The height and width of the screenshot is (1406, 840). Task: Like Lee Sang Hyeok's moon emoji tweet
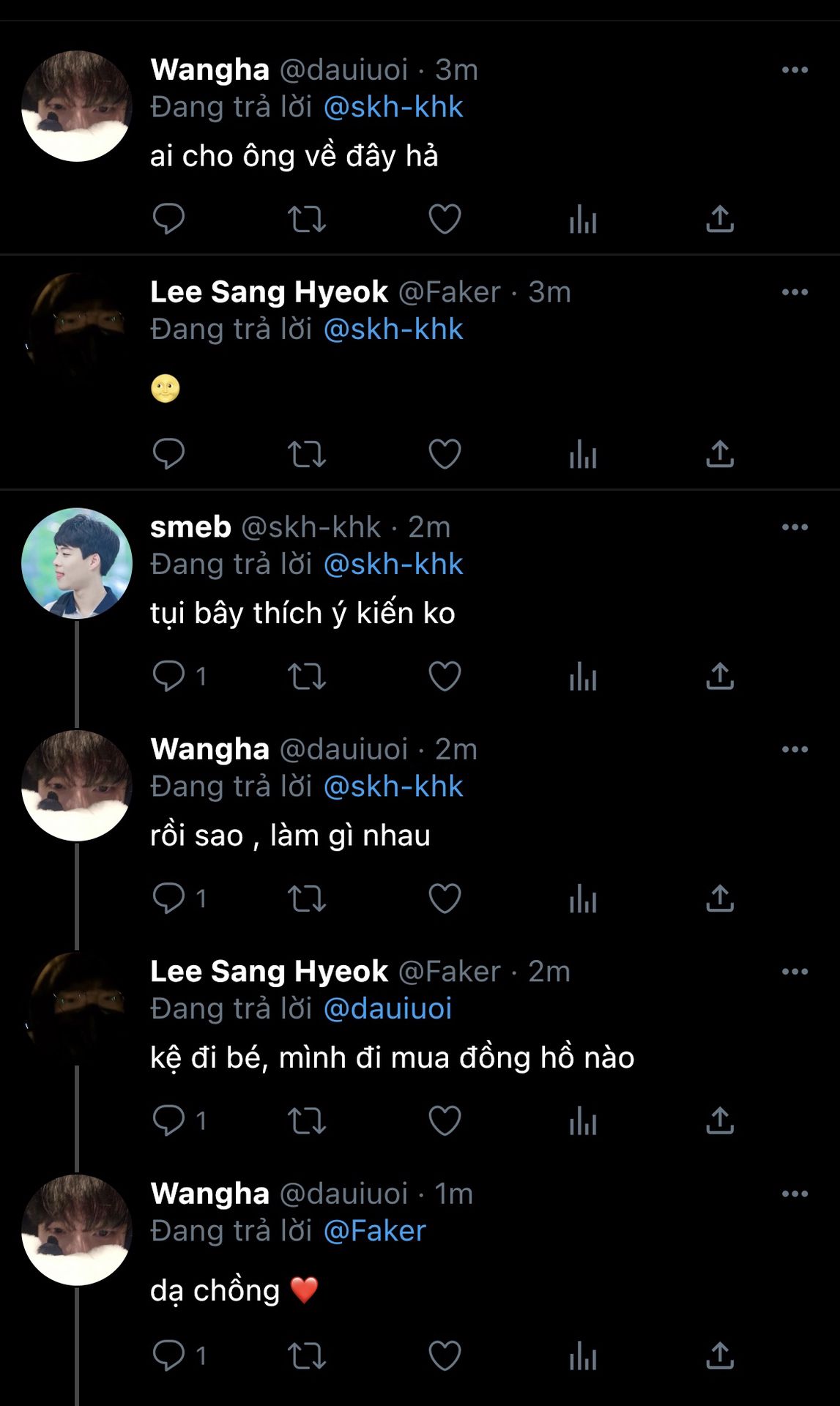[x=445, y=454]
